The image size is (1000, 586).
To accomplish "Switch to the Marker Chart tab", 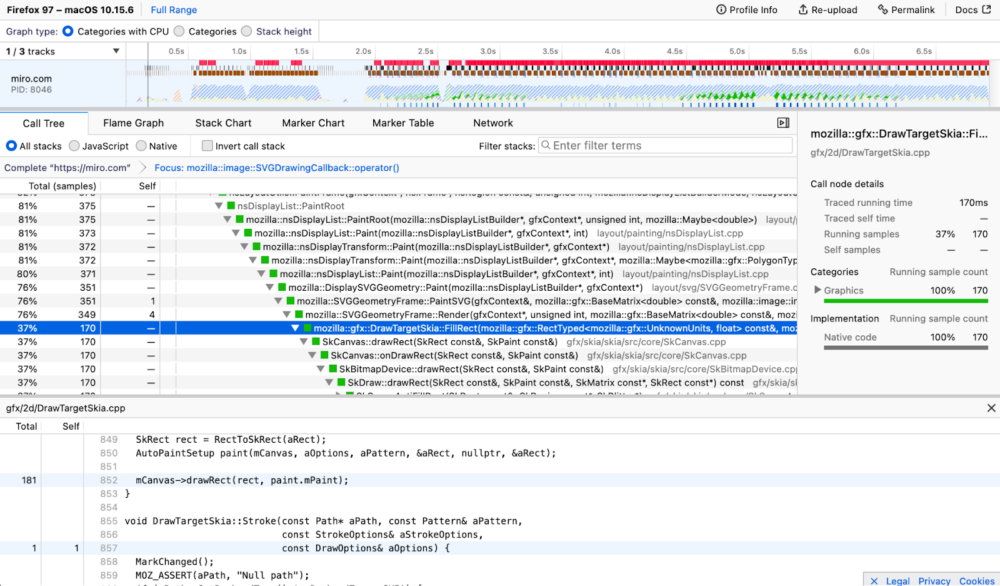I will click(313, 123).
